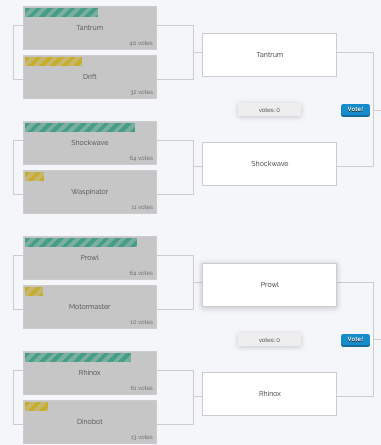Select the Shockwave semifinal entry box
381x445 pixels.
(269, 164)
